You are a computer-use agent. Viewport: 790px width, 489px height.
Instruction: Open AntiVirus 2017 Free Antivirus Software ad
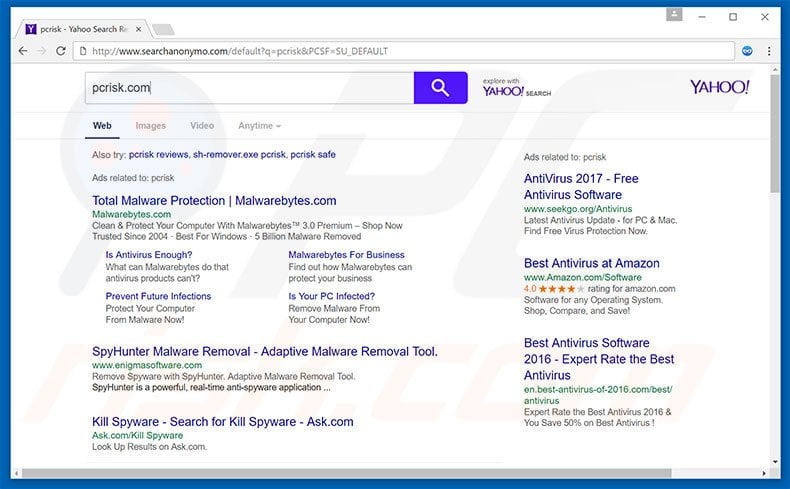click(x=581, y=186)
